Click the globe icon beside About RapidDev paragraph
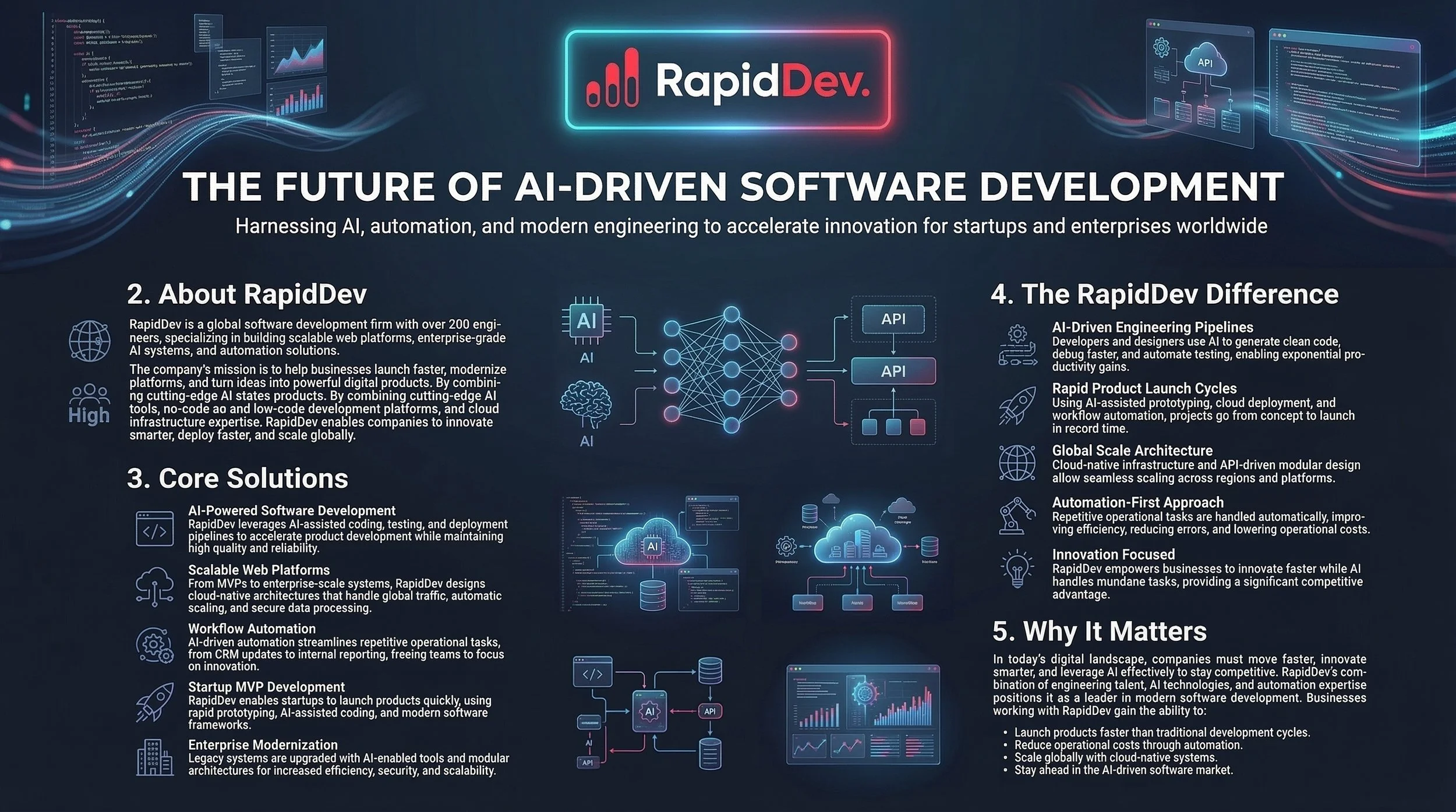The height and width of the screenshot is (812, 1456). (x=89, y=340)
